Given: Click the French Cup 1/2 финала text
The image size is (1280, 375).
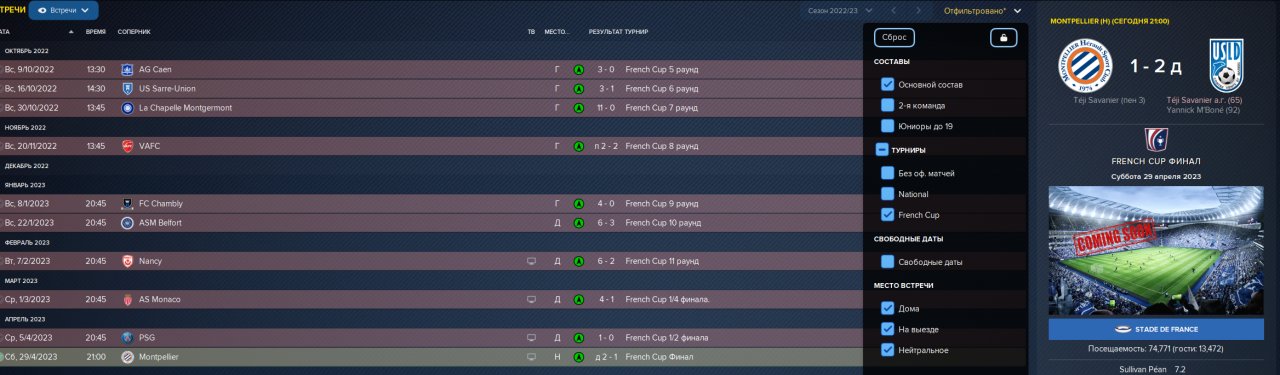Looking at the screenshot, I should (x=667, y=338).
